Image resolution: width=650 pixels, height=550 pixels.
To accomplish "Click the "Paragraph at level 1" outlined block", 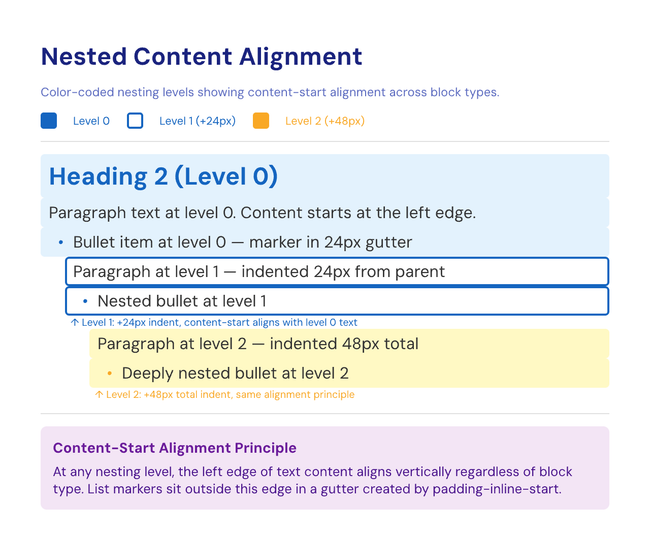I will [x=259, y=272].
